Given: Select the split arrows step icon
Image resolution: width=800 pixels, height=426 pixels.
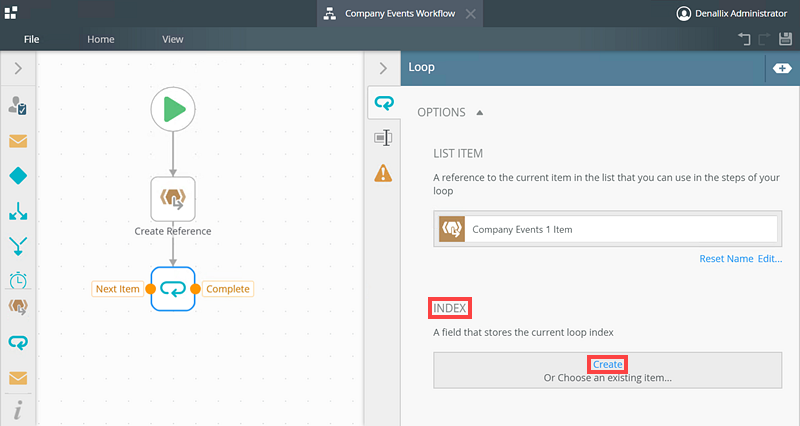Looking at the screenshot, I should tap(18, 211).
